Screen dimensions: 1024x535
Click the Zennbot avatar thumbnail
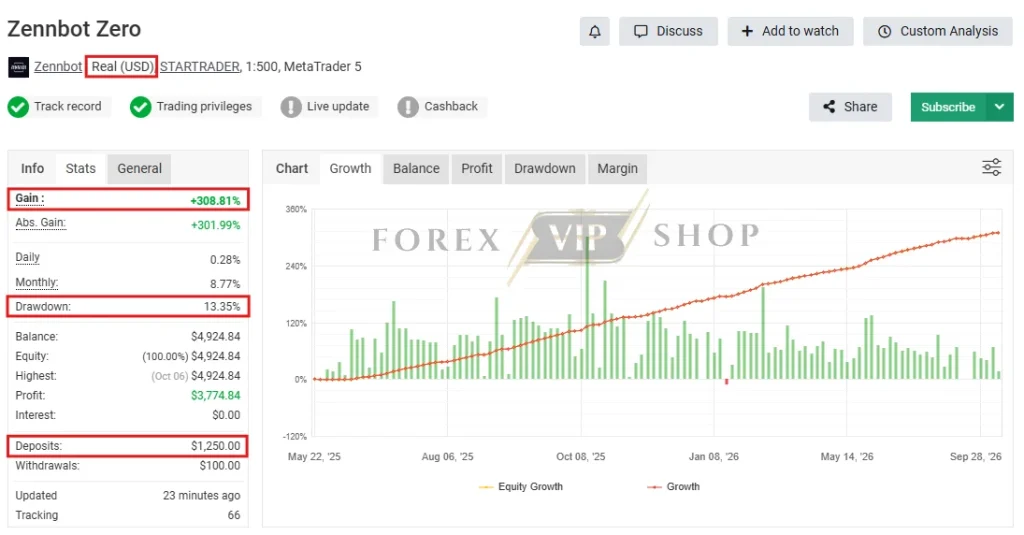pos(18,67)
